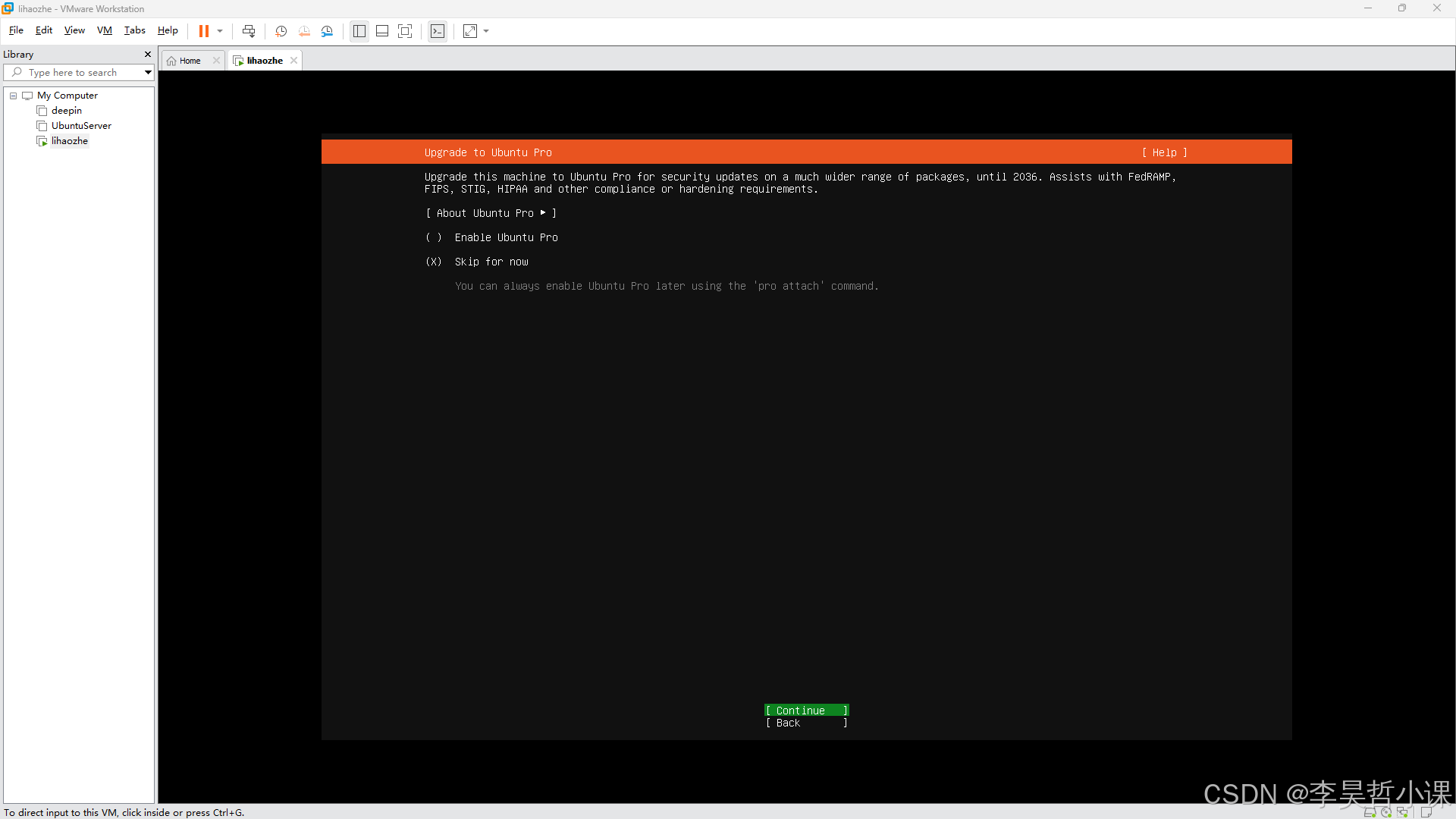Viewport: 1456px width, 819px height.
Task: Open the stretch display dropdown arrow
Action: [486, 31]
